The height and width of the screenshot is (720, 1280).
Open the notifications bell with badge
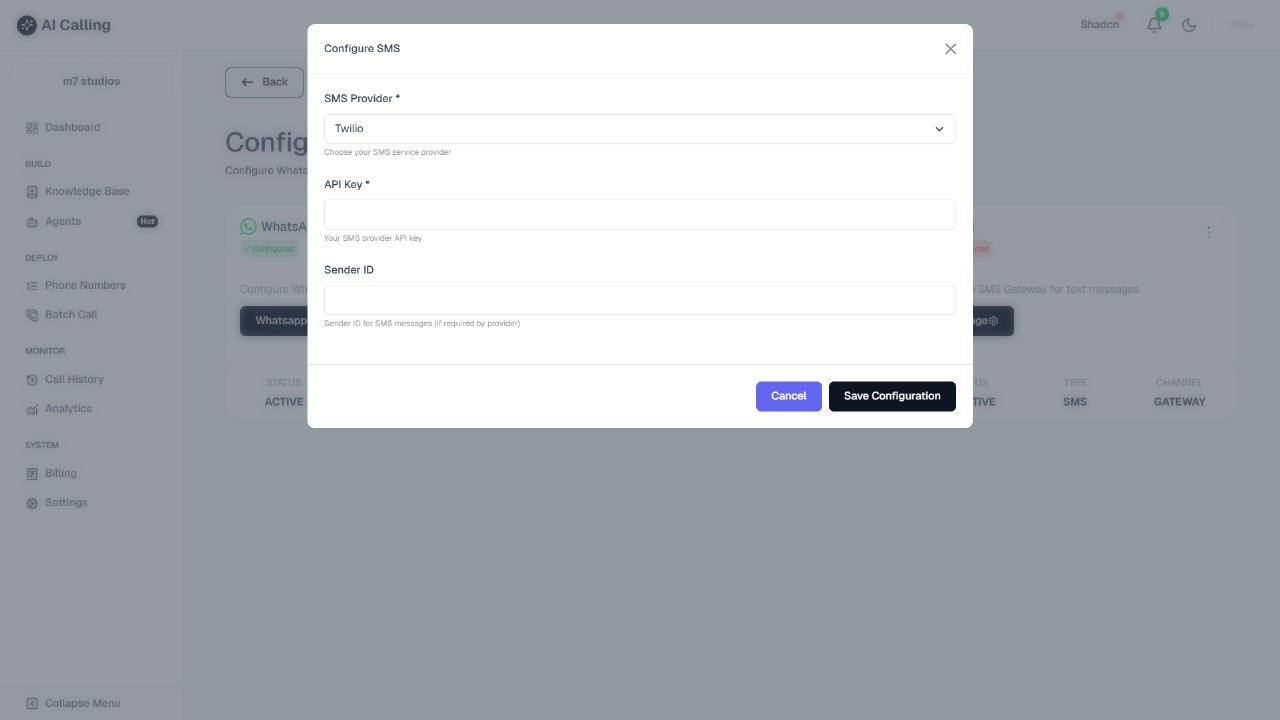(x=1154, y=24)
